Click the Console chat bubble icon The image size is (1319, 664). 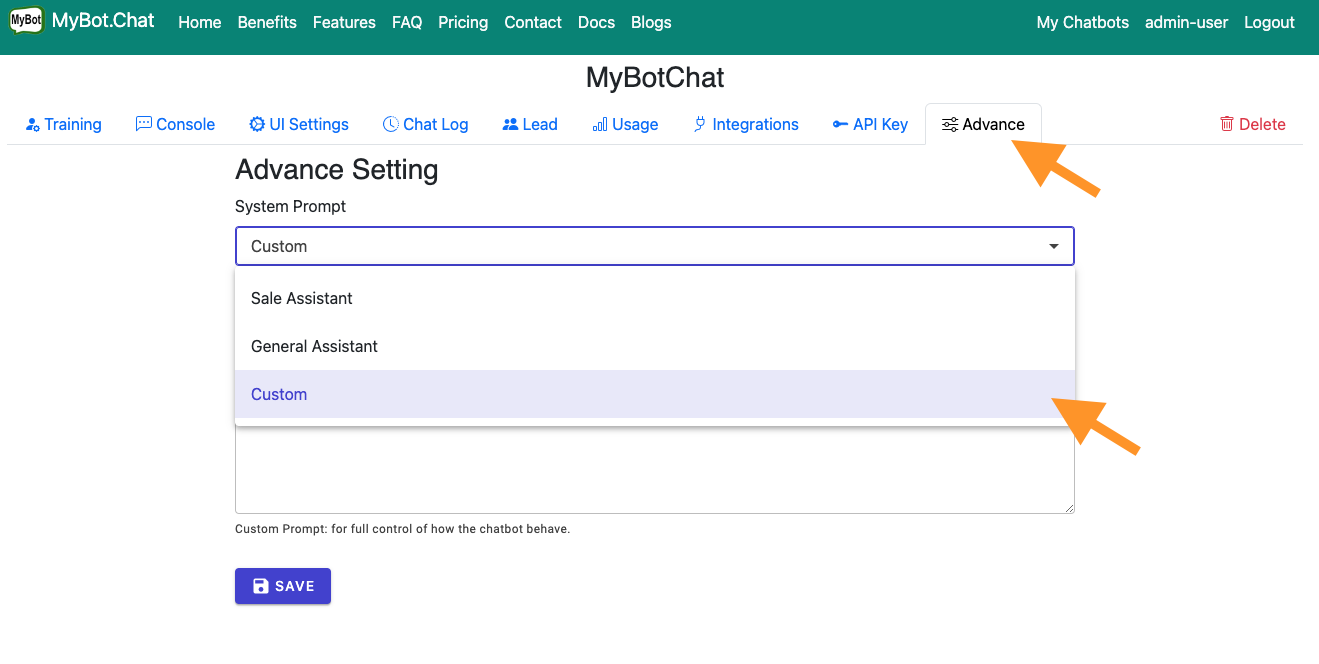[x=144, y=124]
